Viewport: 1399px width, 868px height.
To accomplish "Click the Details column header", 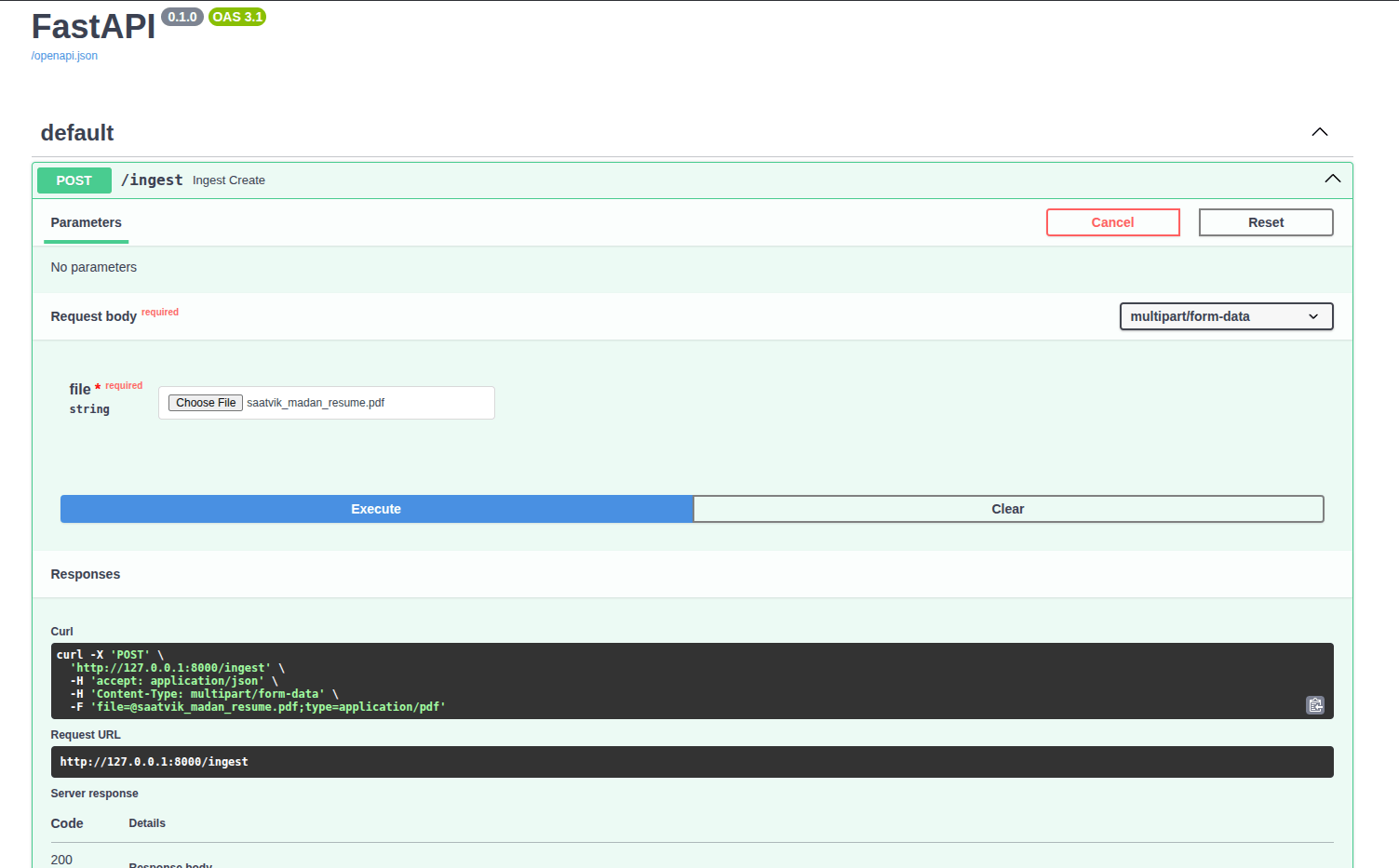I will (147, 823).
